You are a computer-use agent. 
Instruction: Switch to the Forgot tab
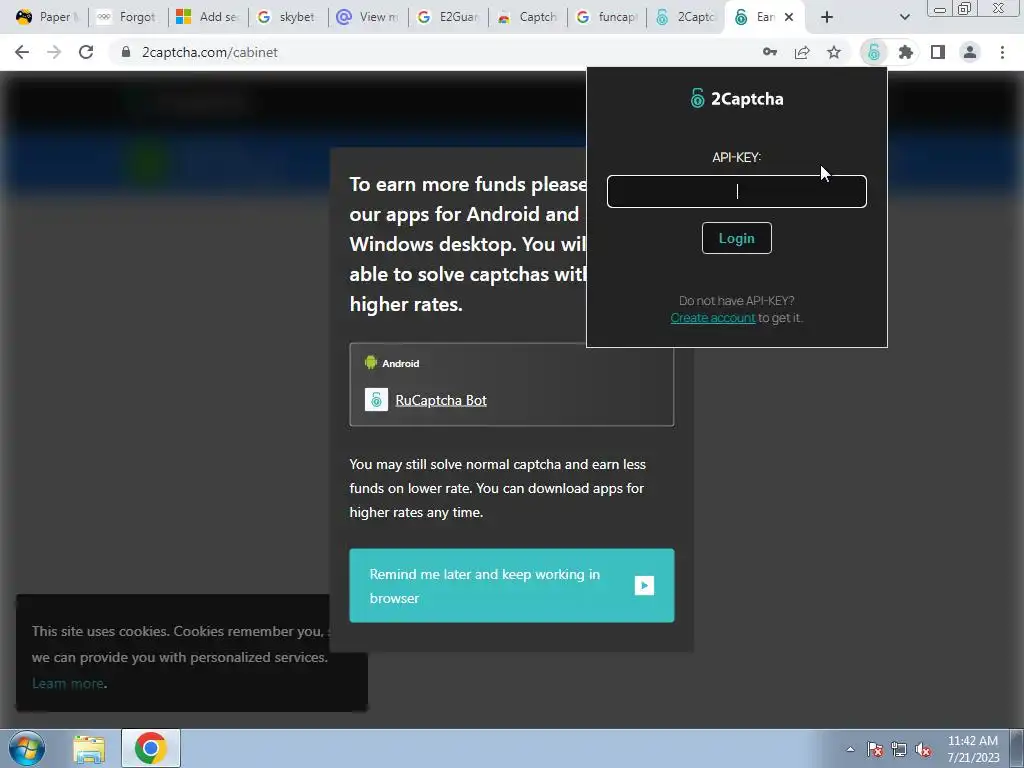click(127, 17)
